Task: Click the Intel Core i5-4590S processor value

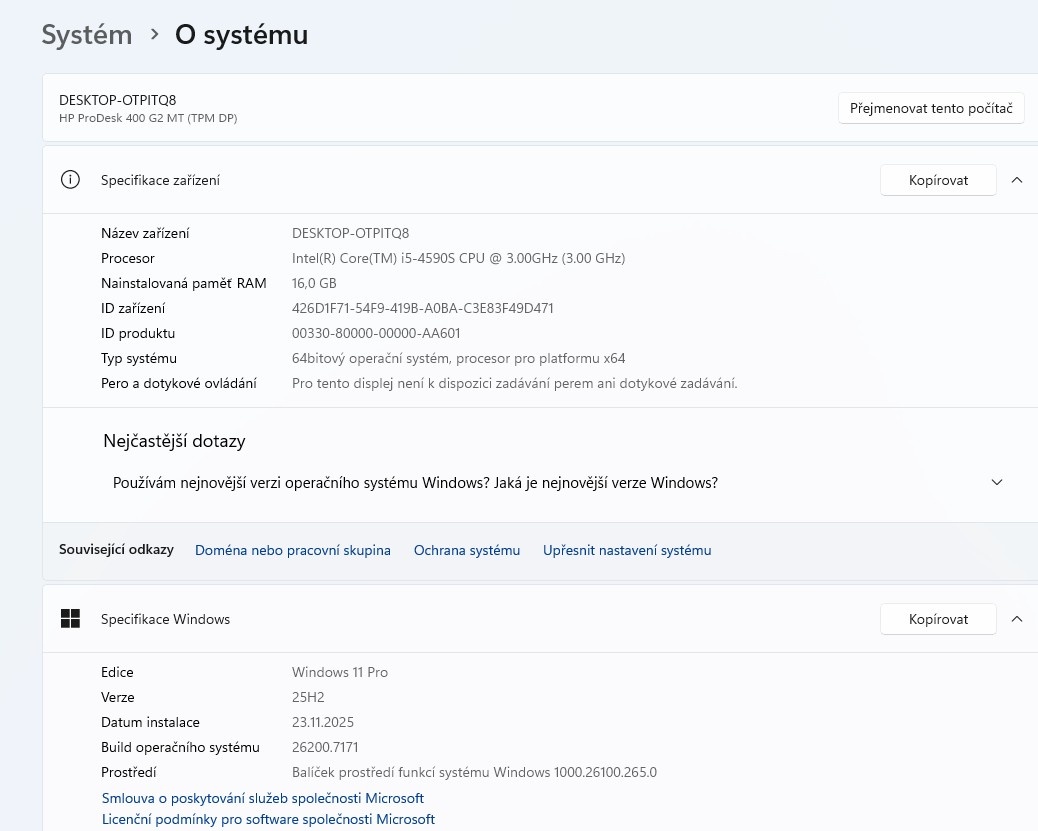Action: (x=458, y=258)
